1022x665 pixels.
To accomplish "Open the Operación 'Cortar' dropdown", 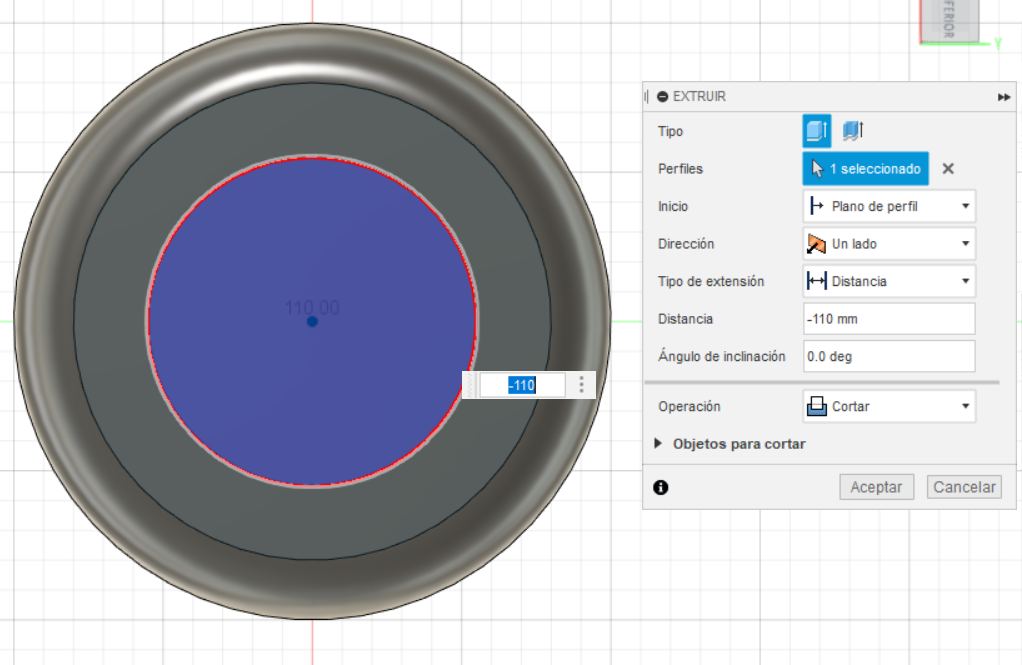I will 888,407.
